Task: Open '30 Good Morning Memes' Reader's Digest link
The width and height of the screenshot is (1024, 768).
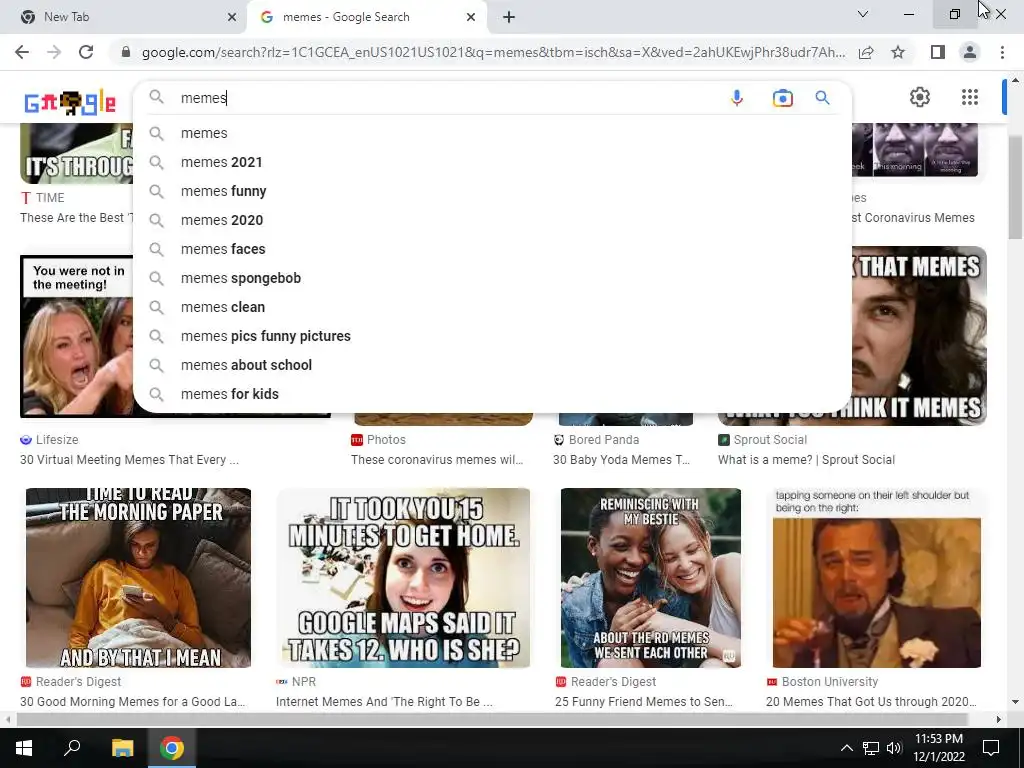Action: click(133, 702)
